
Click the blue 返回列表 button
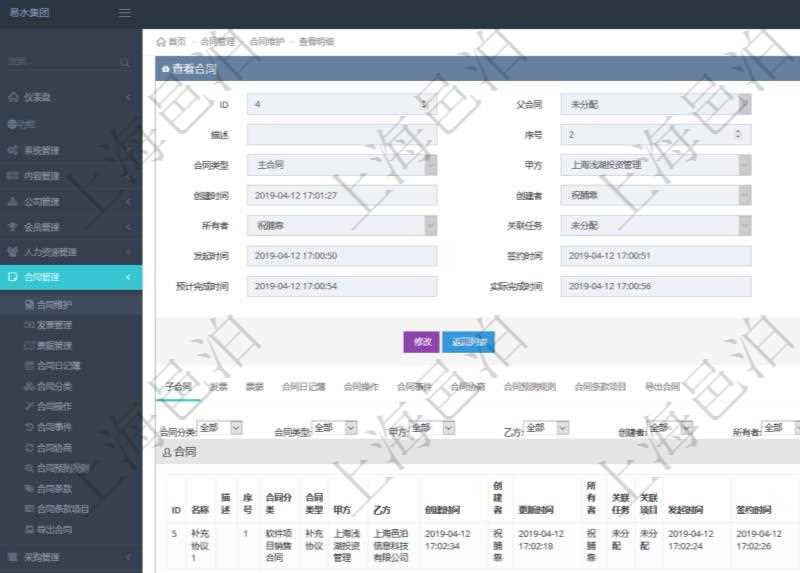[468, 342]
